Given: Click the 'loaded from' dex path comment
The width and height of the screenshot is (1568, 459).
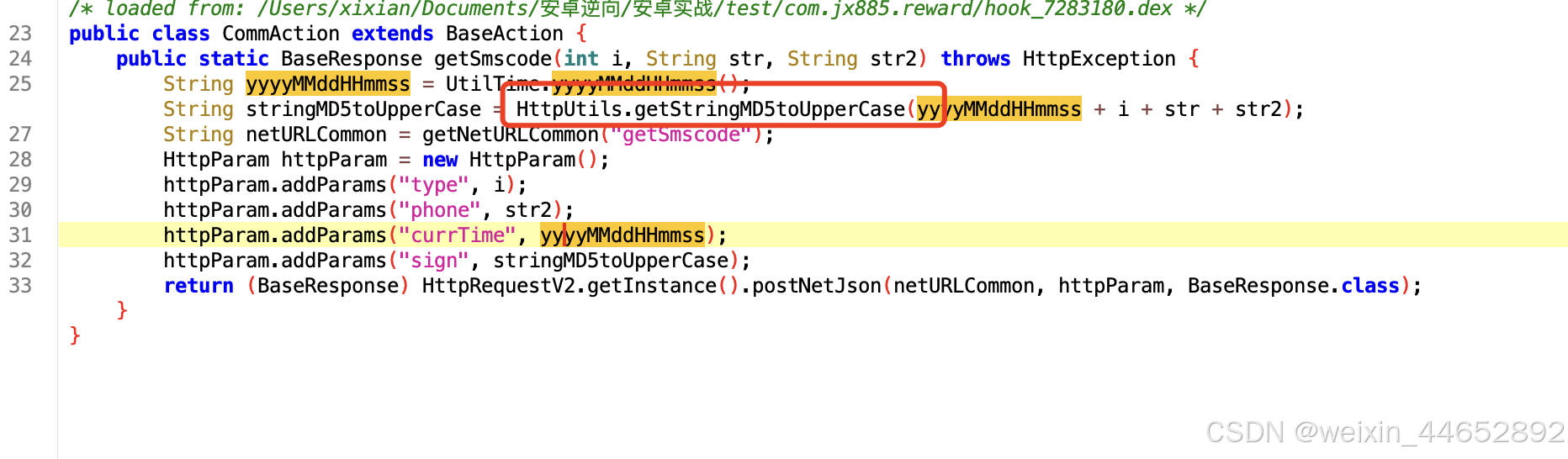Looking at the screenshot, I should [638, 9].
